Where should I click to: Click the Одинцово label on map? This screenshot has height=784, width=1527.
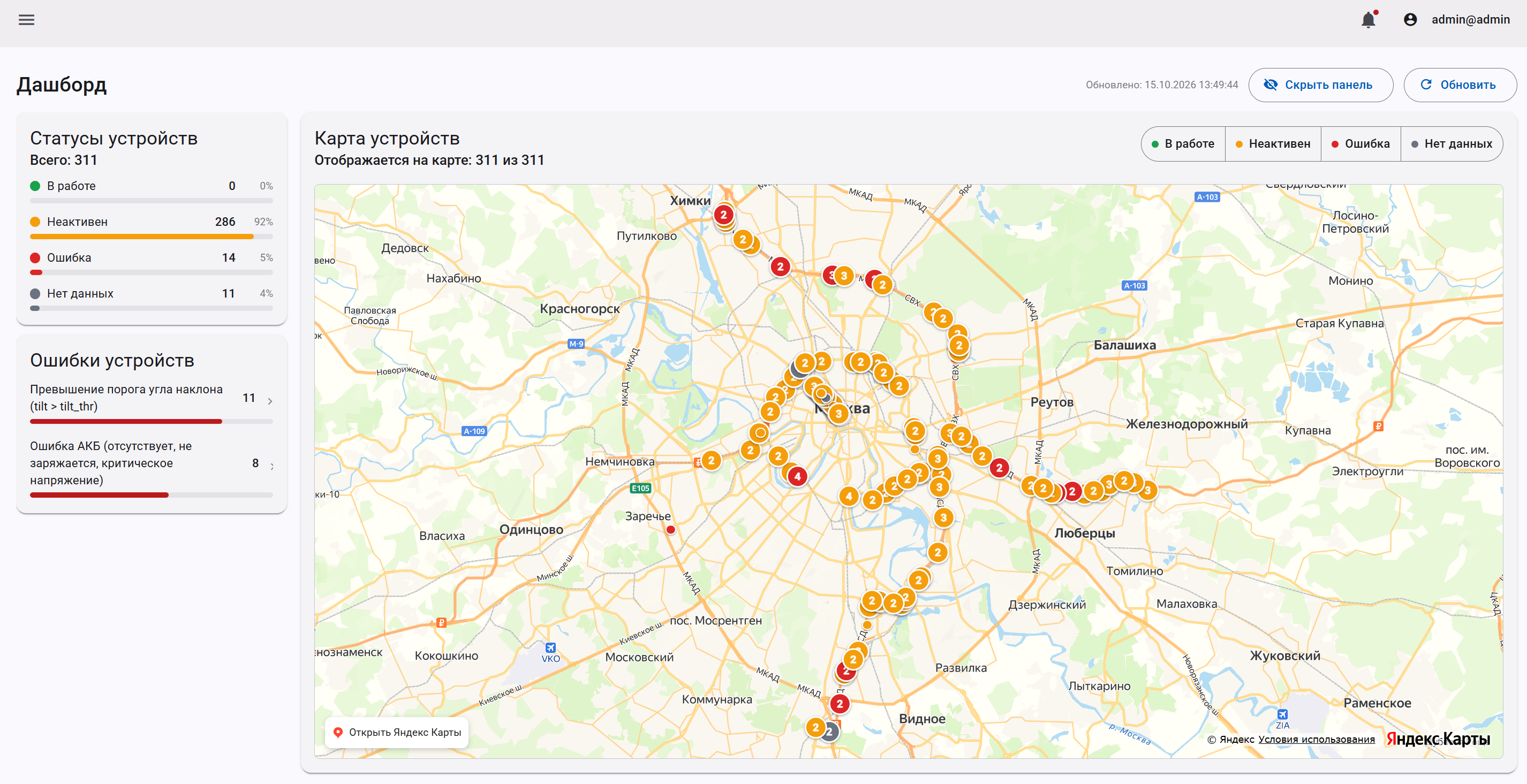point(531,529)
